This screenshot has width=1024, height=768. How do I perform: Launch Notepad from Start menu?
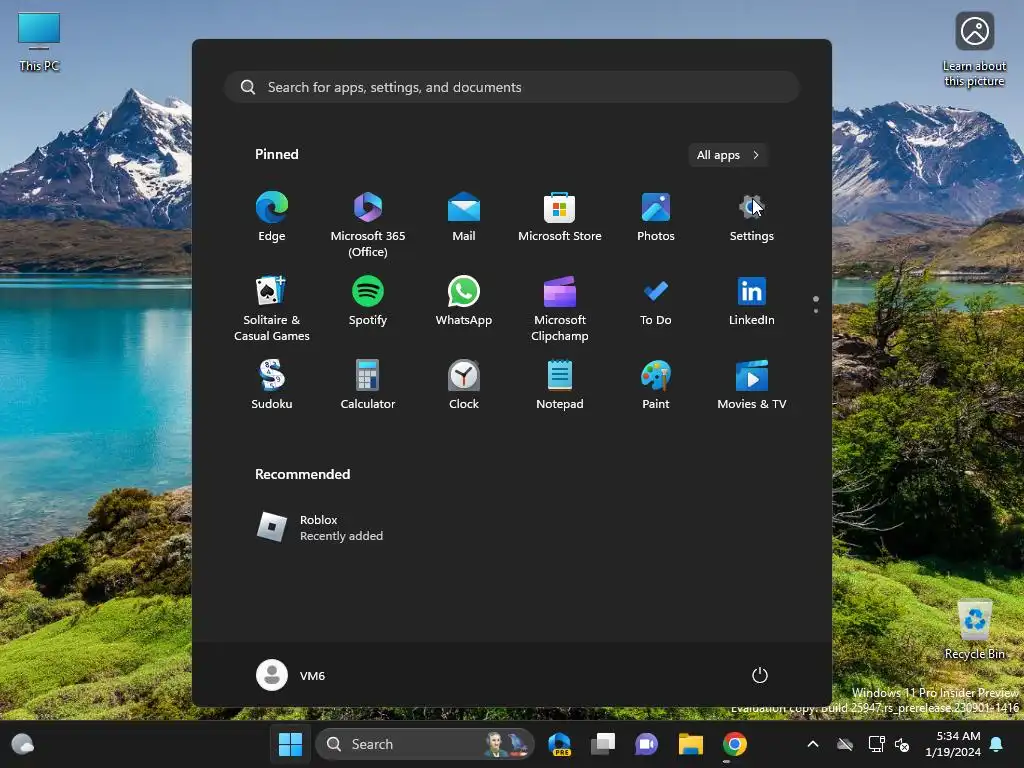tap(560, 386)
